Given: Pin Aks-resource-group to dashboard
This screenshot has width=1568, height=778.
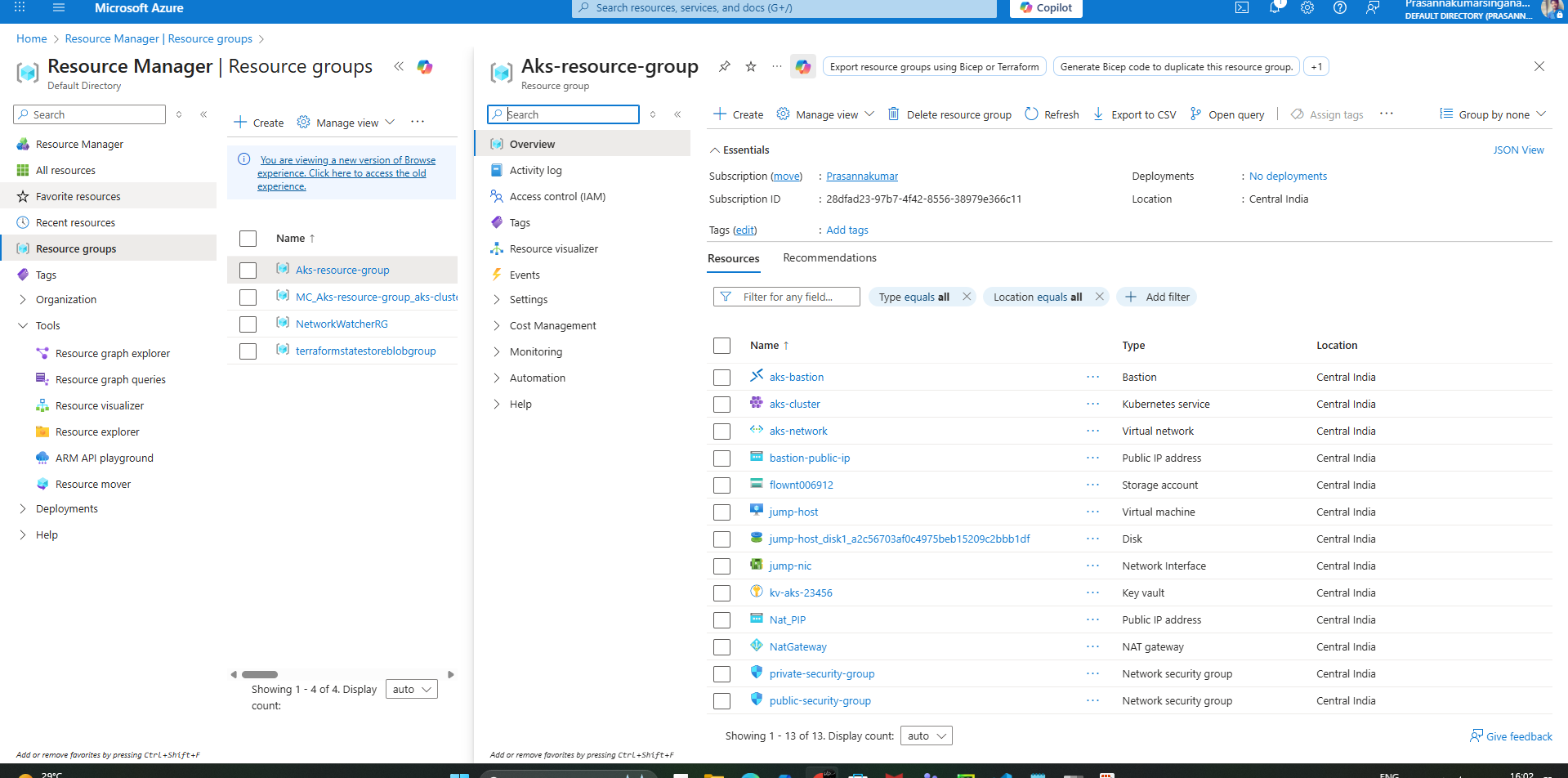Looking at the screenshot, I should [725, 67].
